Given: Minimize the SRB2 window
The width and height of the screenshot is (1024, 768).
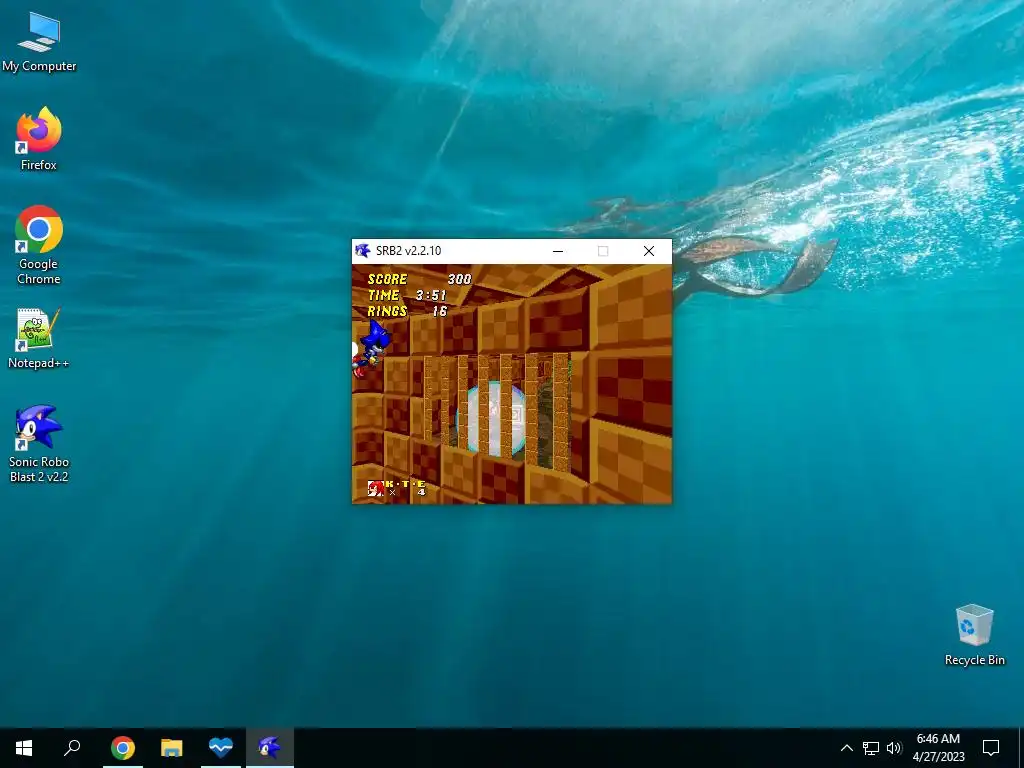Looking at the screenshot, I should point(558,251).
